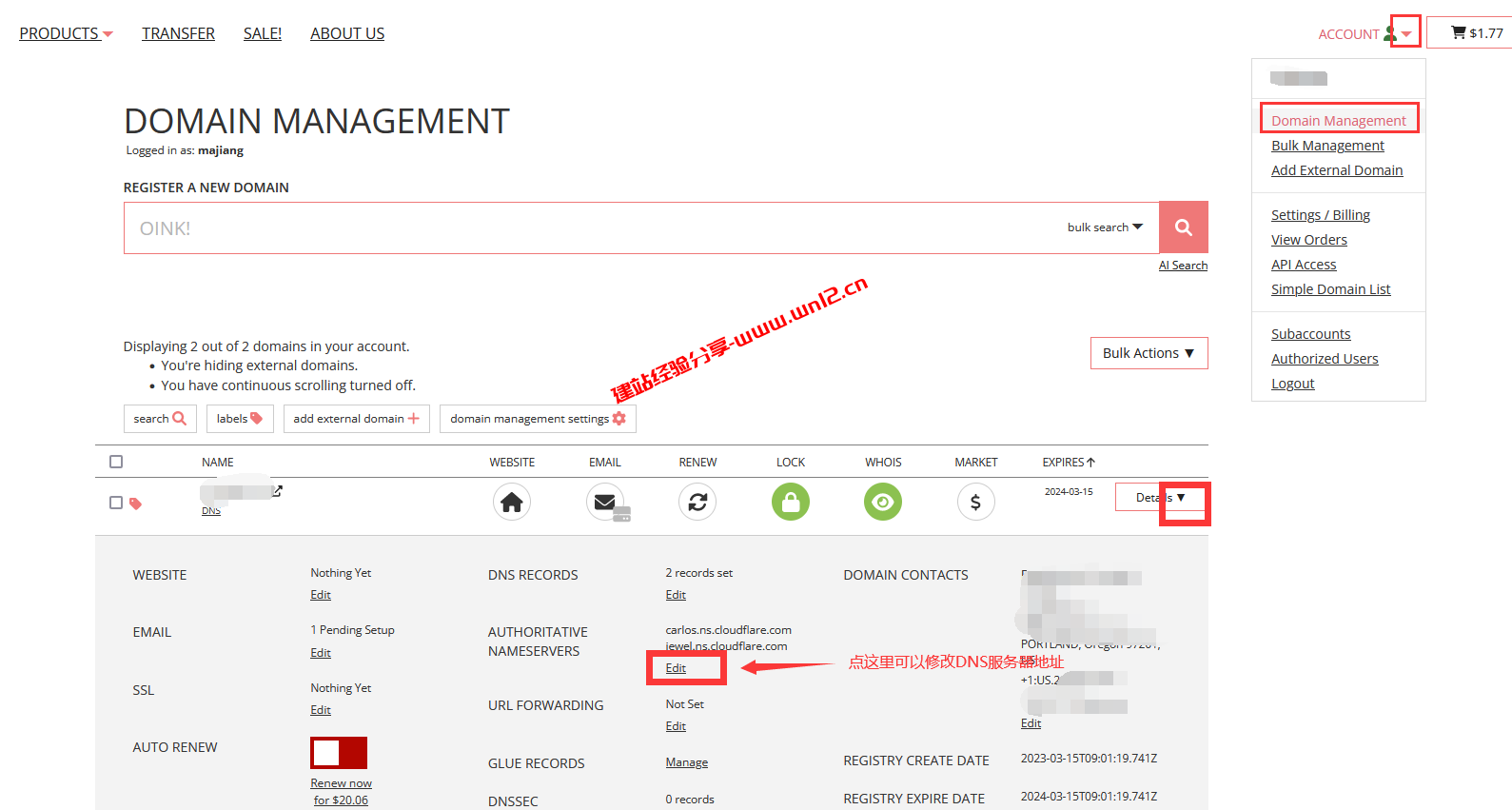
Task: Open domain management settings button
Action: (538, 419)
